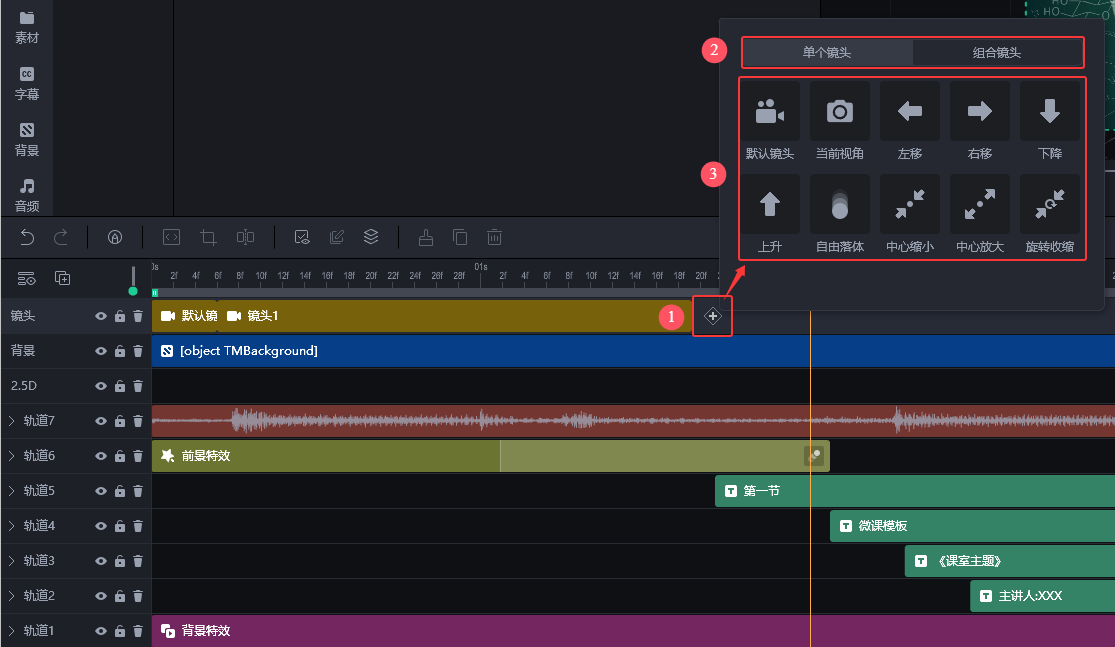Open the 字幕 subtitles panel
This screenshot has height=647, width=1115.
(27, 83)
